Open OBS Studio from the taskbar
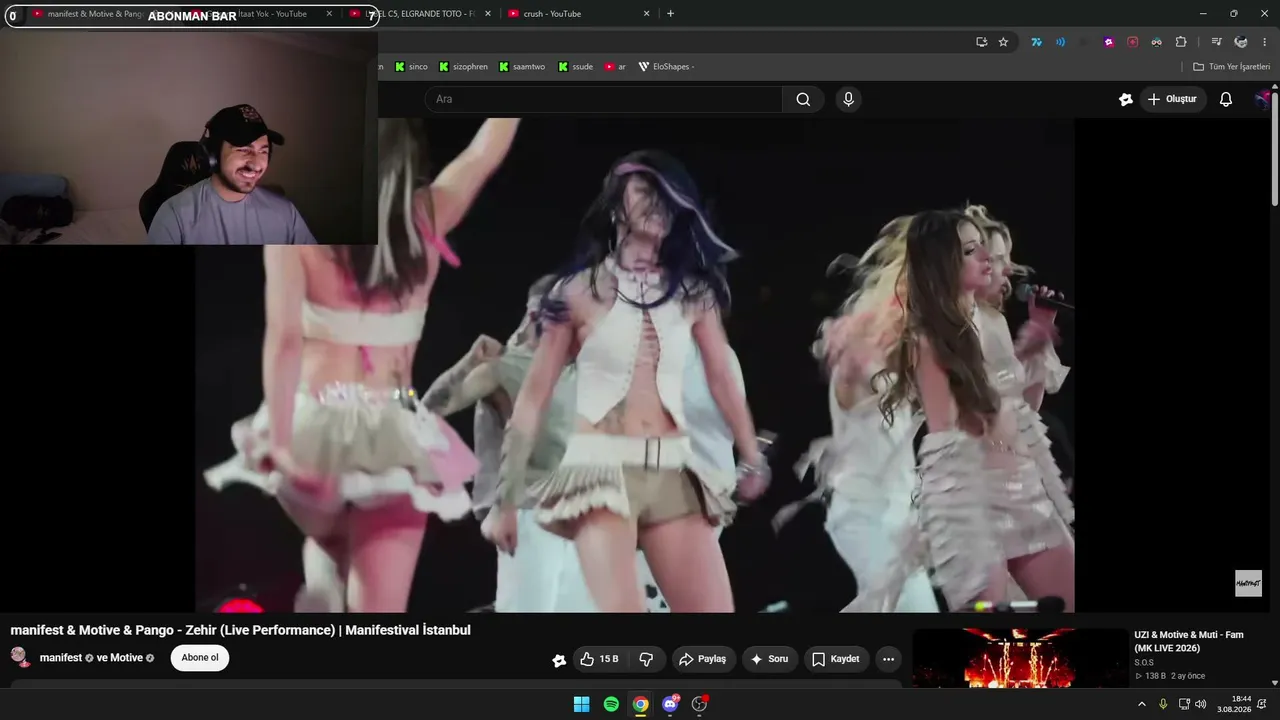 699,704
